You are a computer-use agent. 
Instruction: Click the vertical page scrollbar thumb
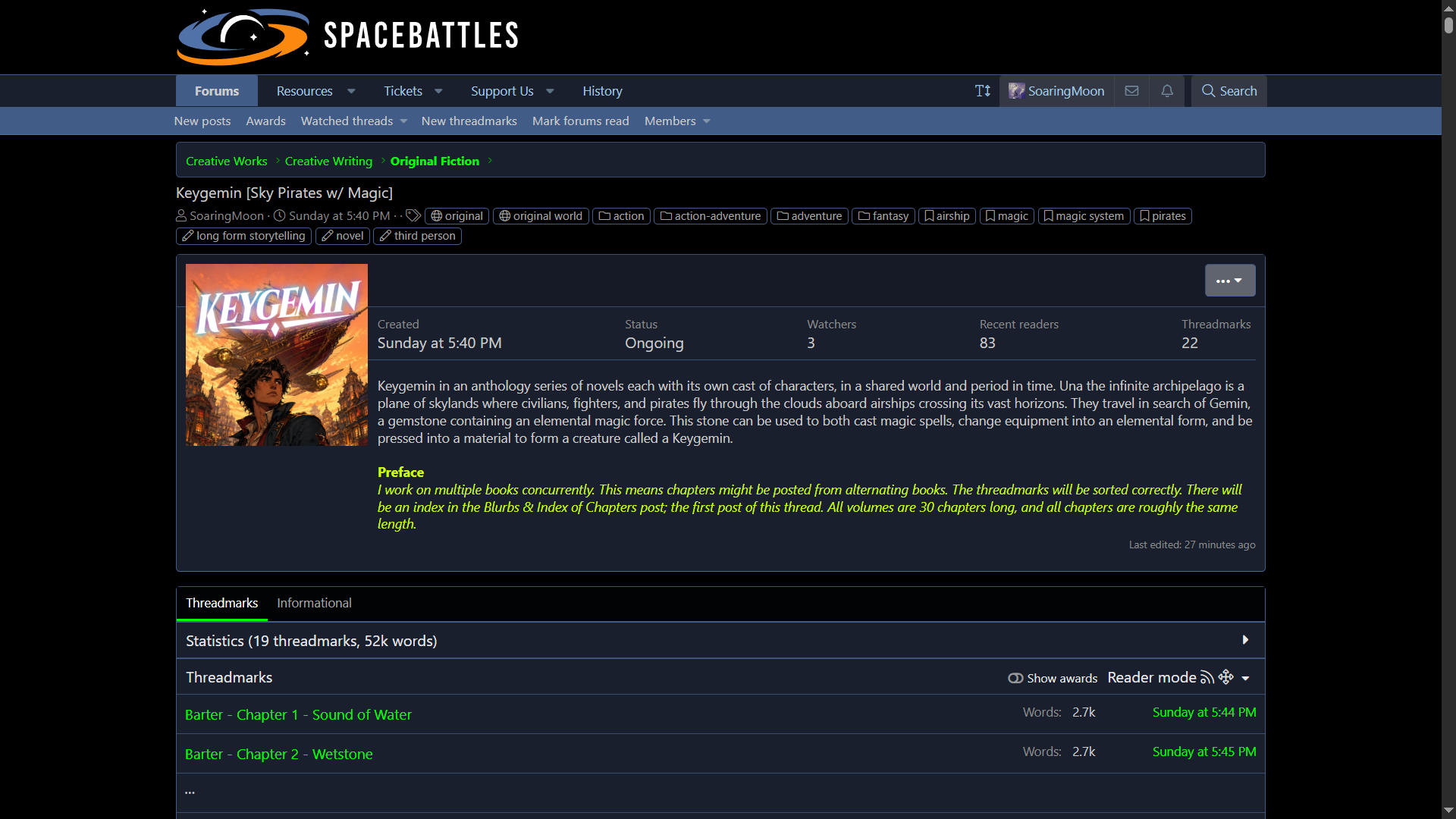click(1448, 24)
